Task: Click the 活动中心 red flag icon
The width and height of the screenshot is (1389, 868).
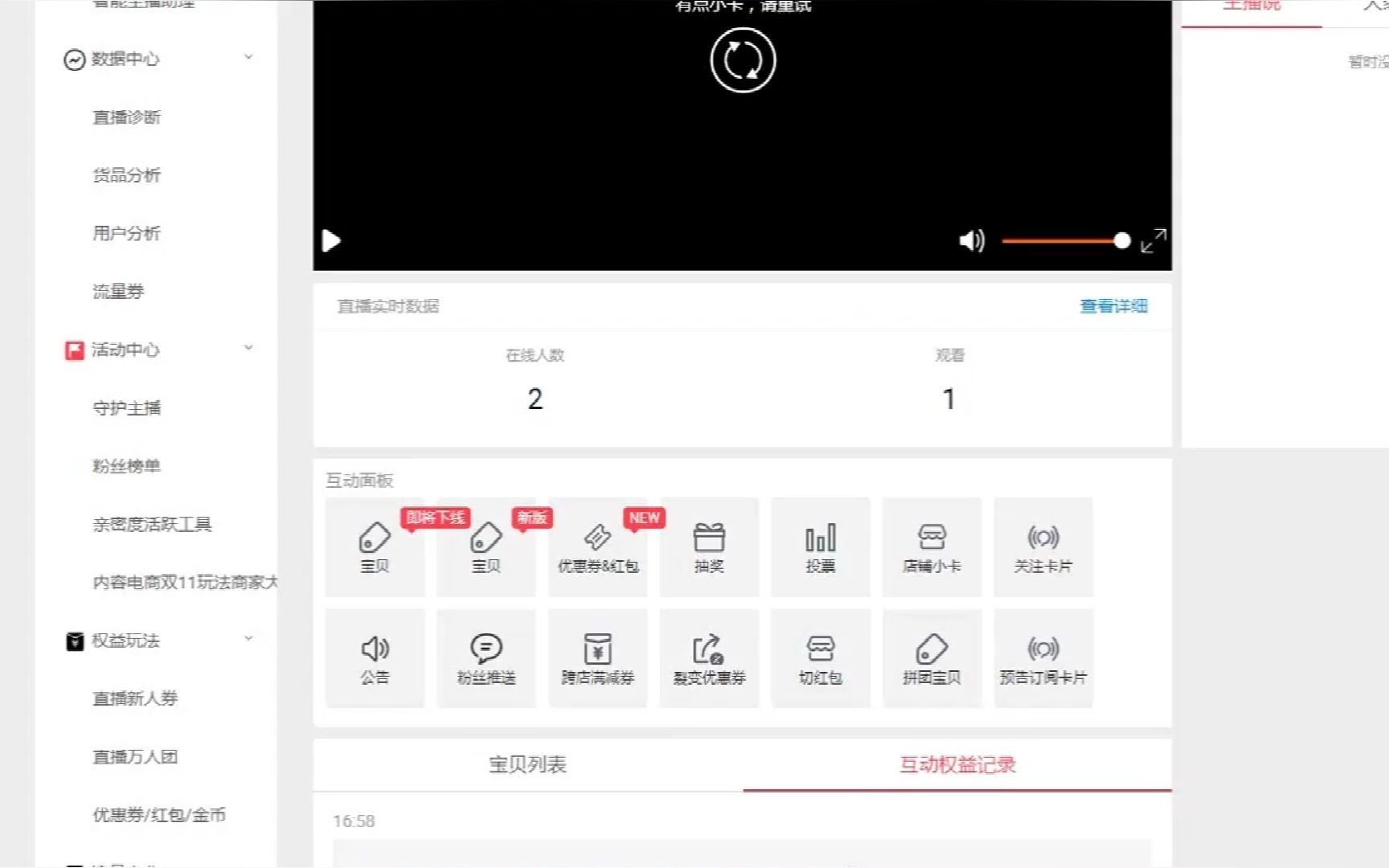Action: 74,350
